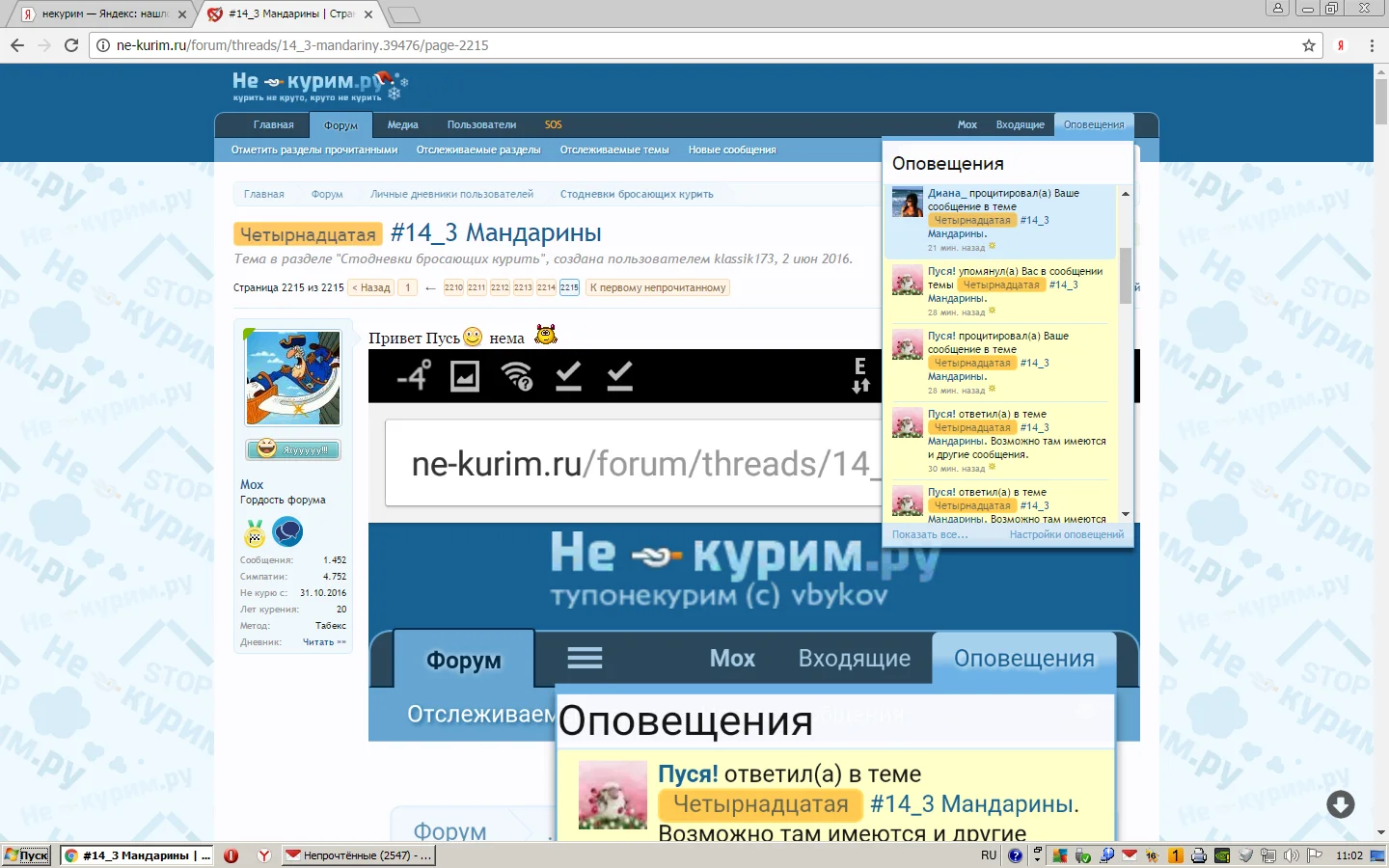Open 'Отслеживаемые разделы' link
Image resolution: width=1389 pixels, height=868 pixels.
coord(478,150)
